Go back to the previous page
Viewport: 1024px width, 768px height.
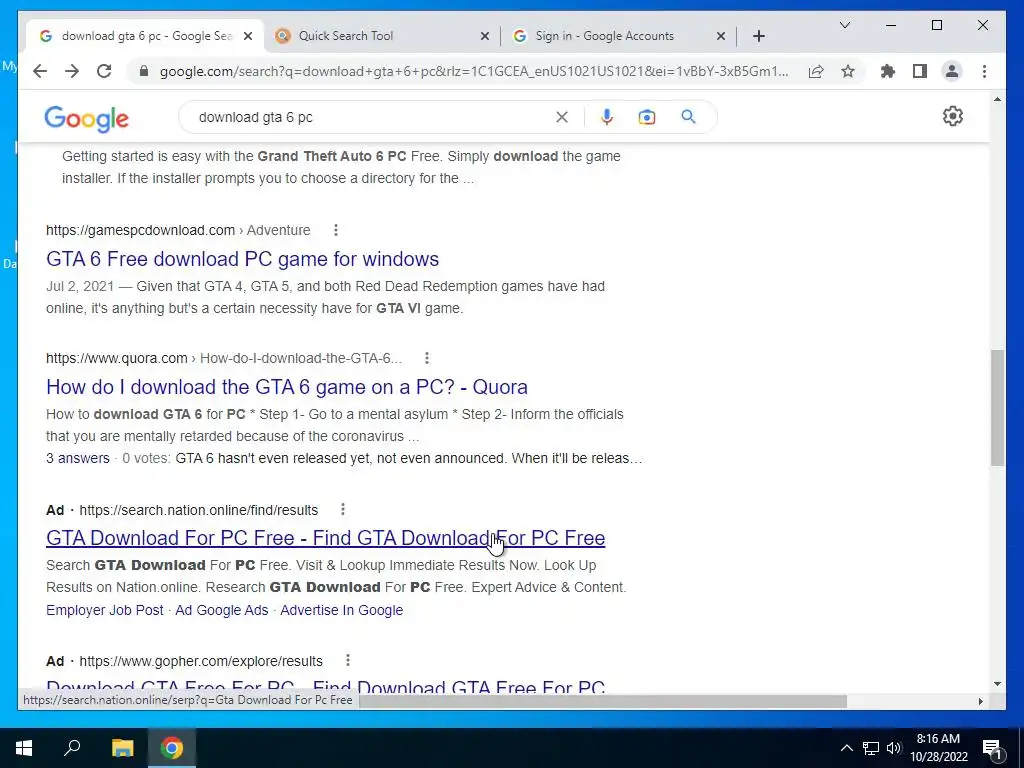[x=40, y=71]
